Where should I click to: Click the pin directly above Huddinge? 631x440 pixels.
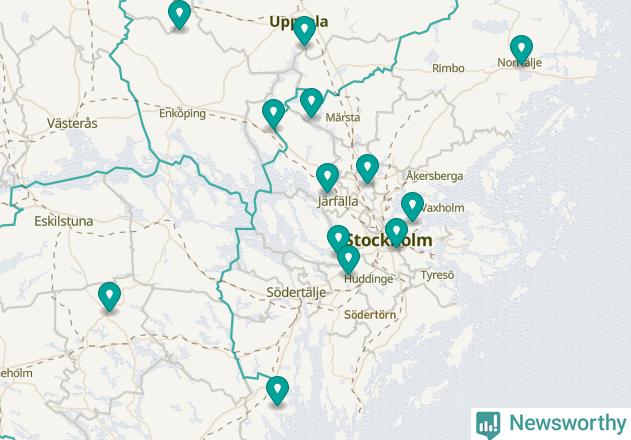coord(348,260)
